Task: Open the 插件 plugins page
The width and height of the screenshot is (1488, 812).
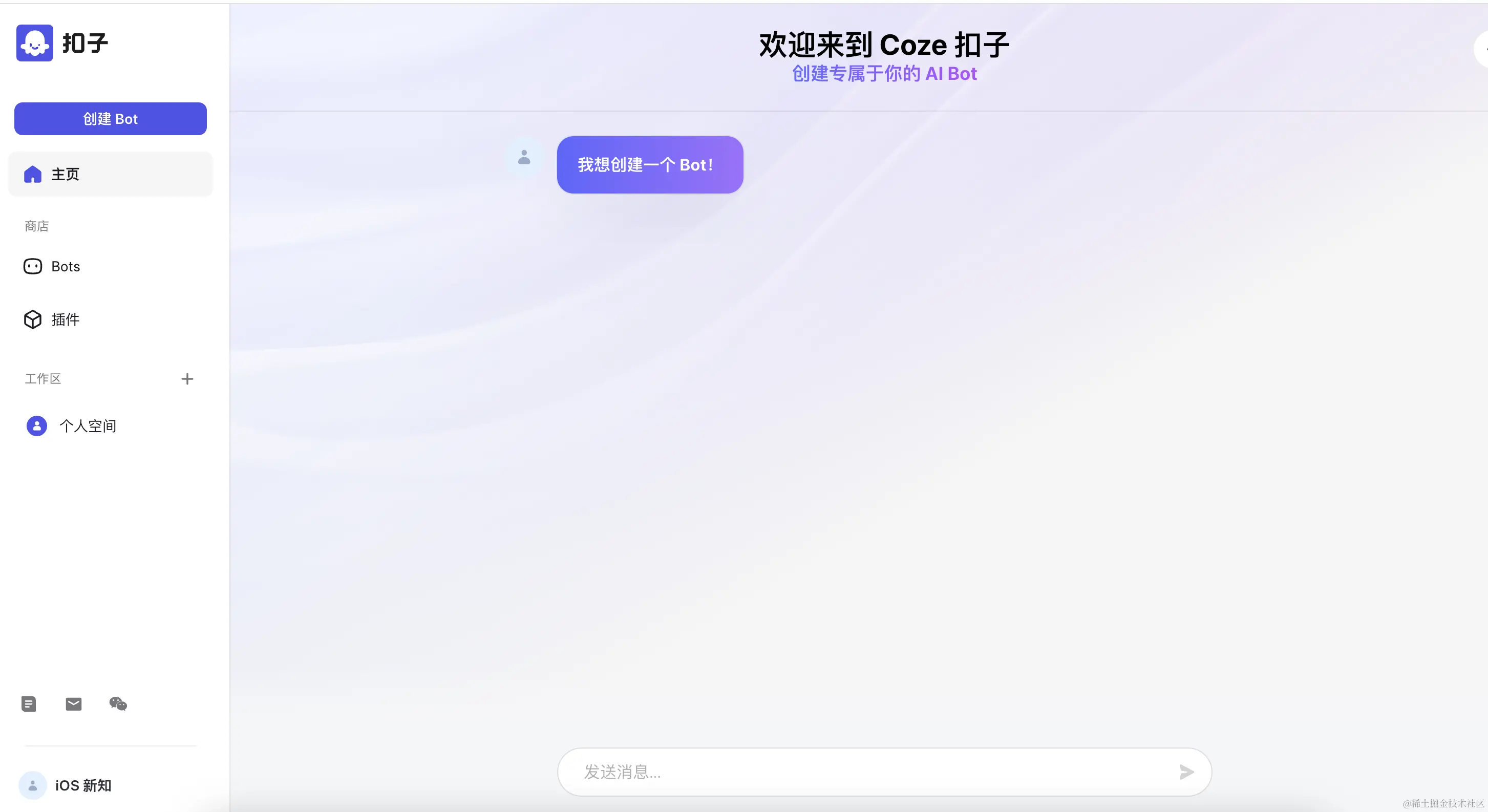Action: (x=65, y=319)
